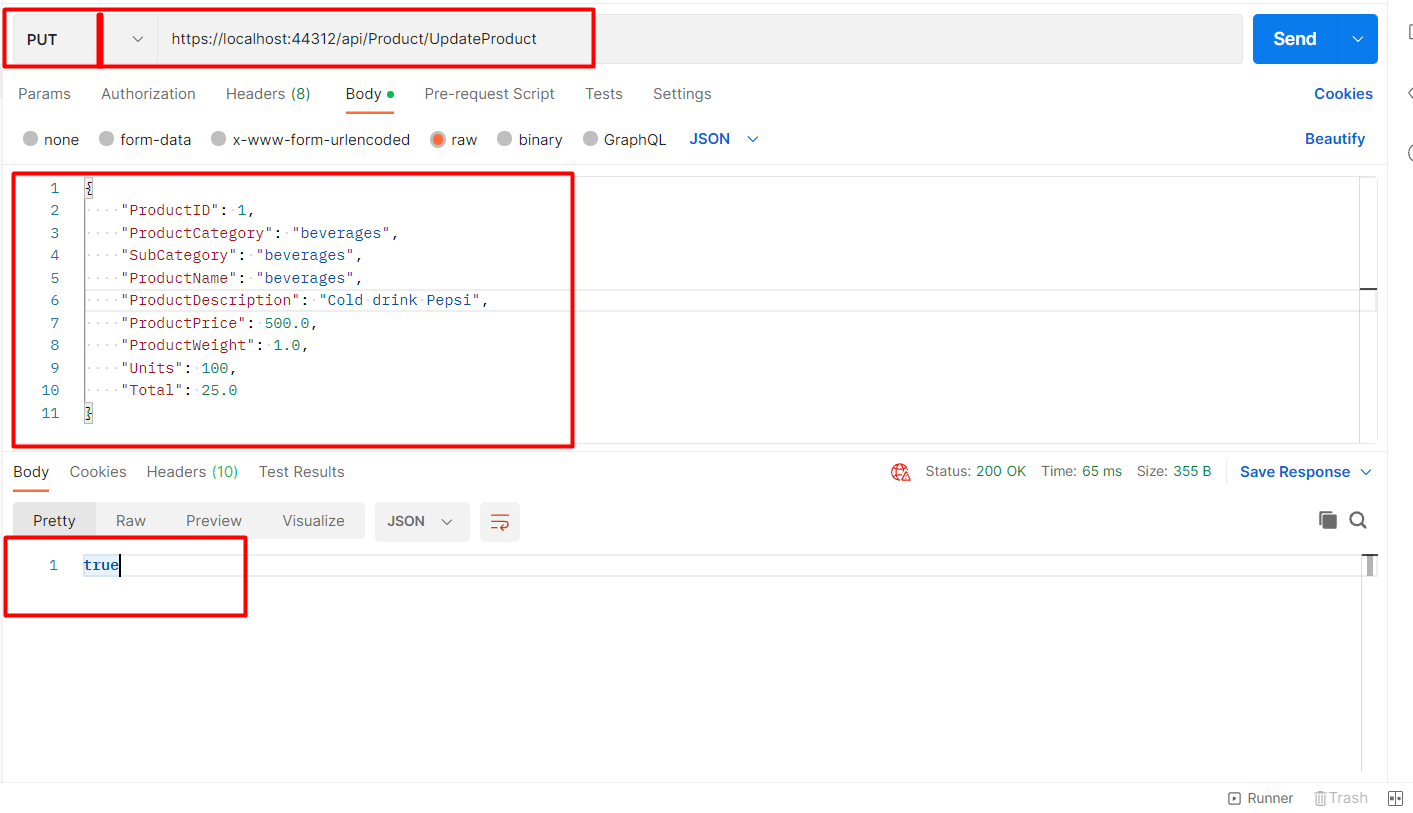1413x813 pixels.
Task: Click the "Cold drink Pepsi" description value
Action: (400, 300)
